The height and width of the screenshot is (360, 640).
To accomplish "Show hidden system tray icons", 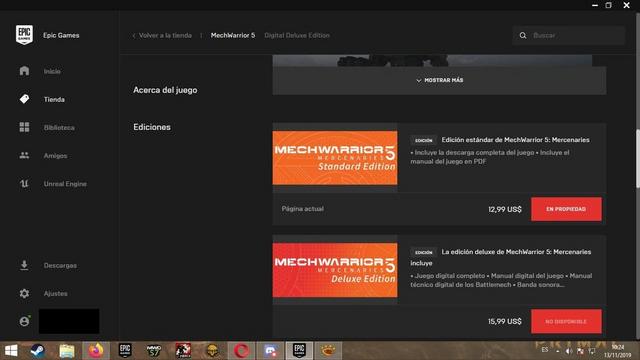I will (x=558, y=351).
